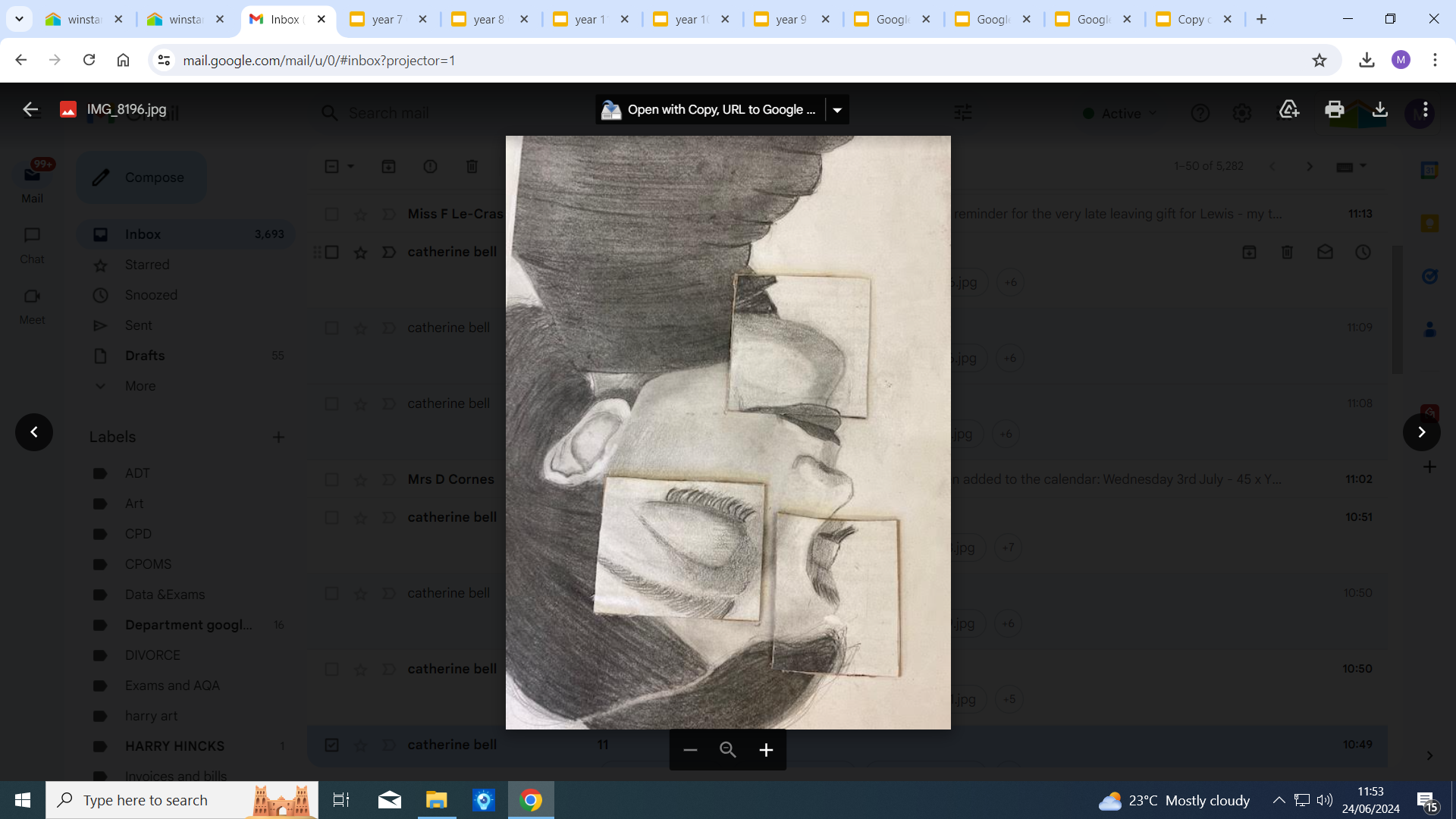The image size is (1456, 819).
Task: Open Active status dropdown
Action: [x=1120, y=113]
